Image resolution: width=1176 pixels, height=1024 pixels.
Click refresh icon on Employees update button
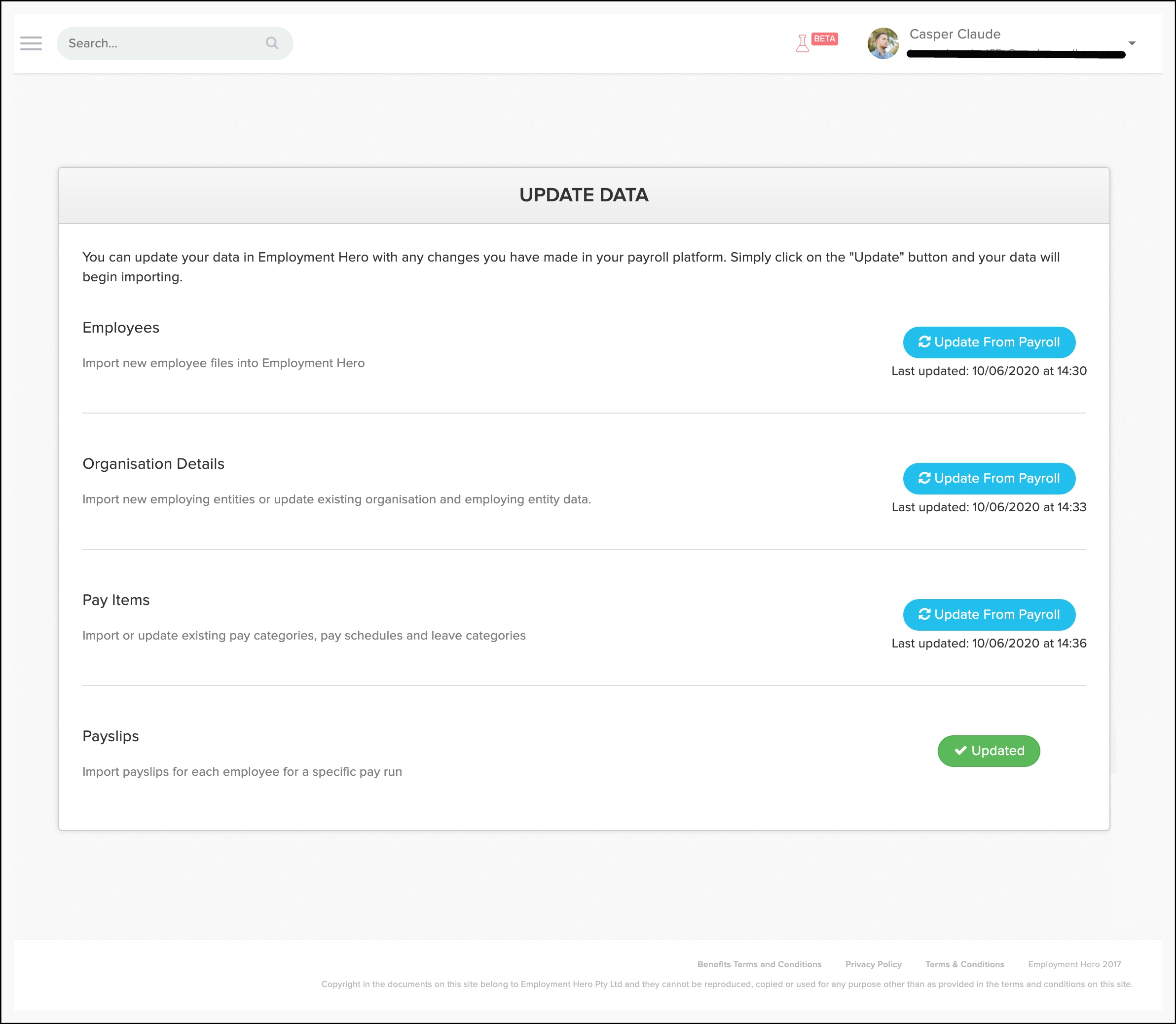[x=924, y=341]
